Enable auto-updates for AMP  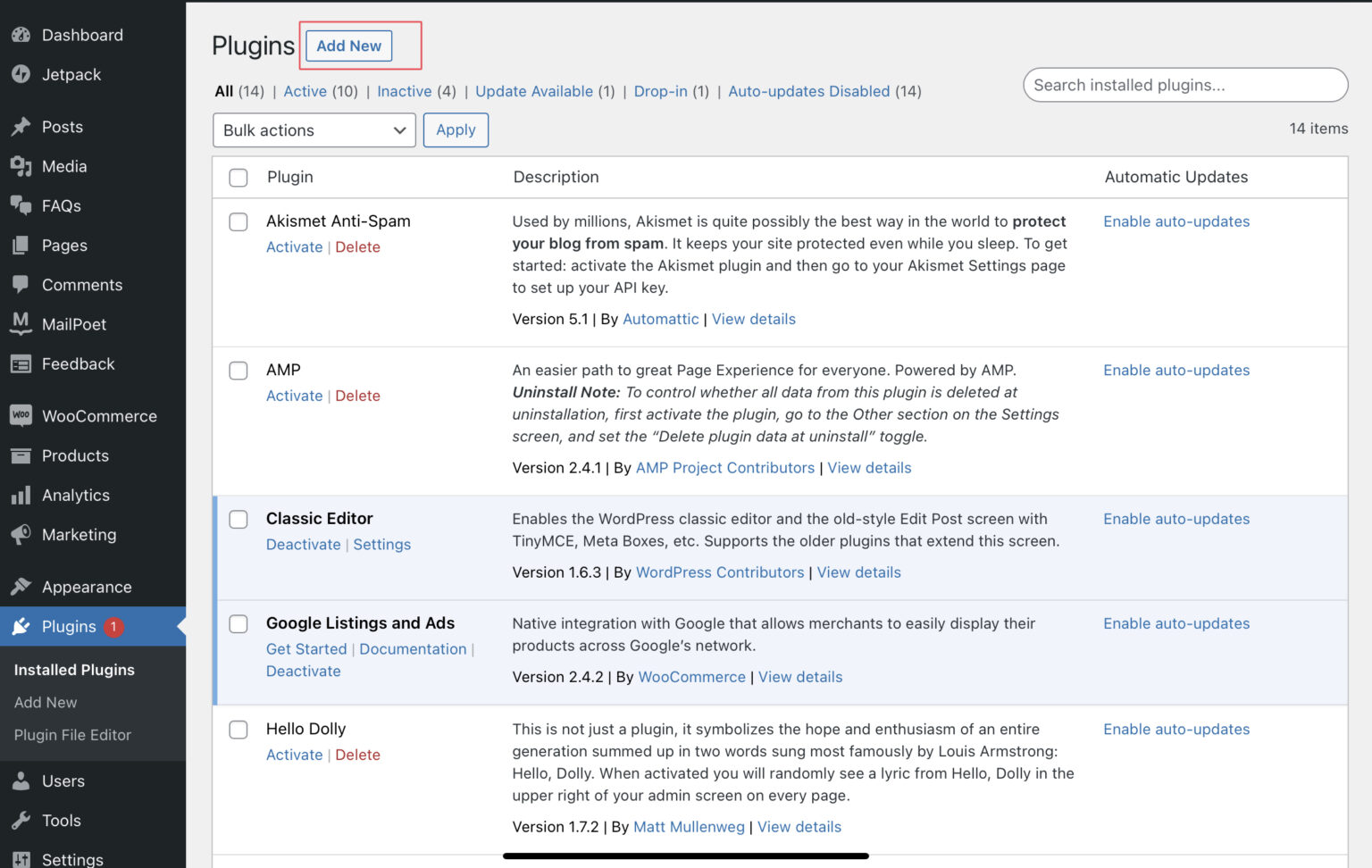click(x=1176, y=371)
